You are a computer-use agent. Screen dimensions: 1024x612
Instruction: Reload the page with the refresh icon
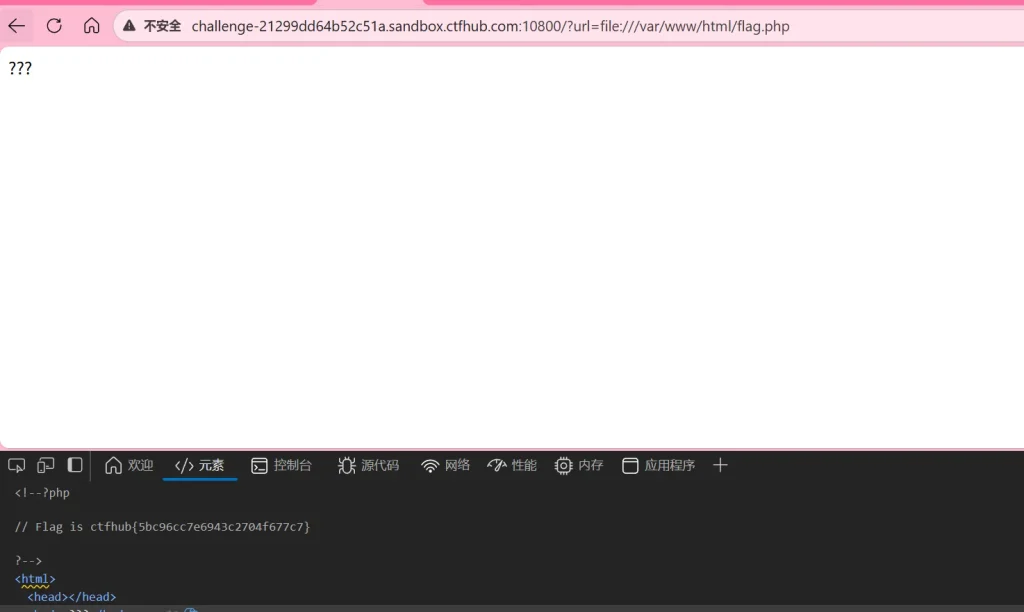point(54,26)
